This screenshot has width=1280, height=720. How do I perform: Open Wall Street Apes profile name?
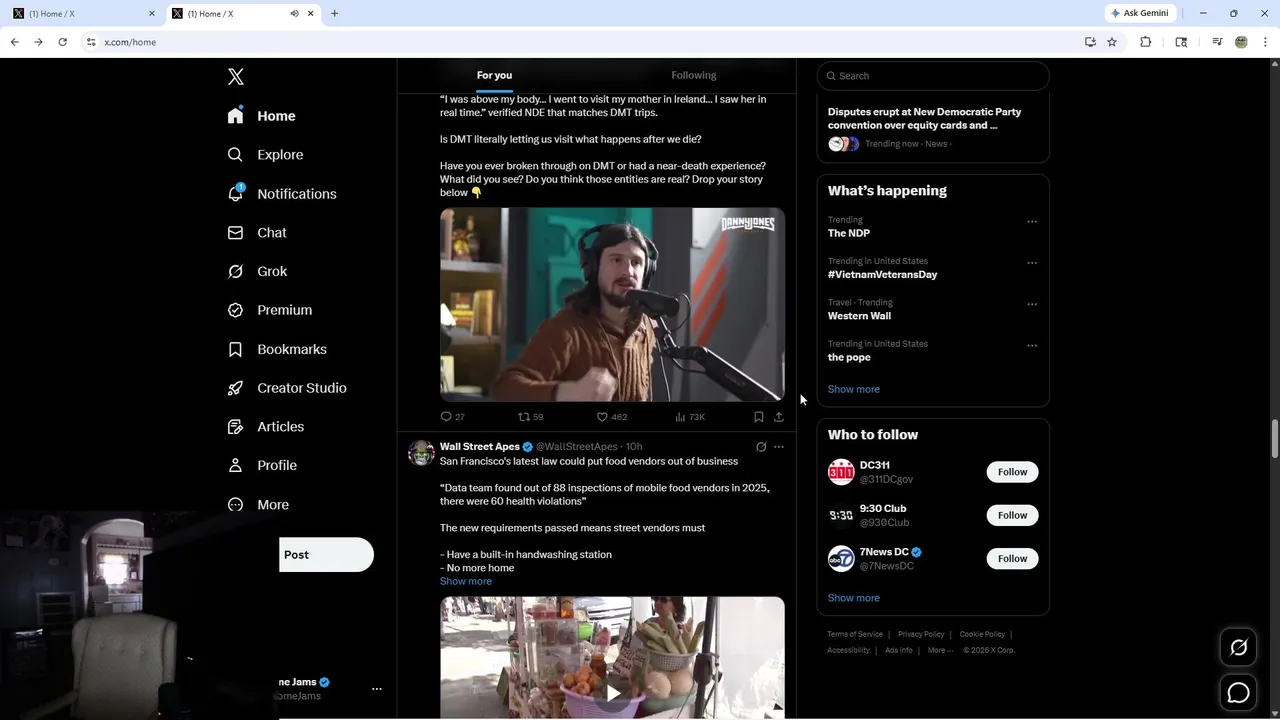coord(479,447)
